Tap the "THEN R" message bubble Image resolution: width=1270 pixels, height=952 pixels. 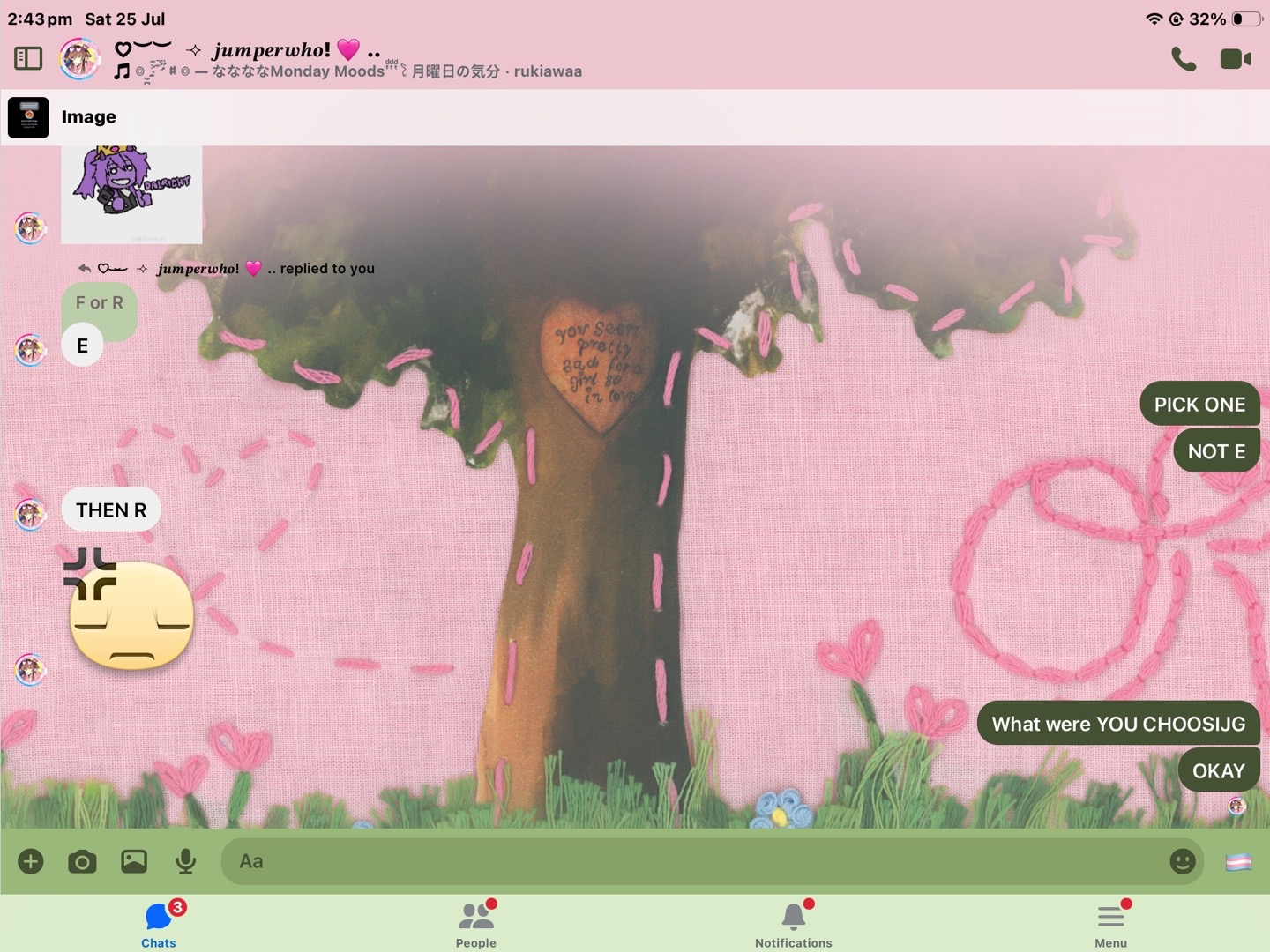(111, 509)
